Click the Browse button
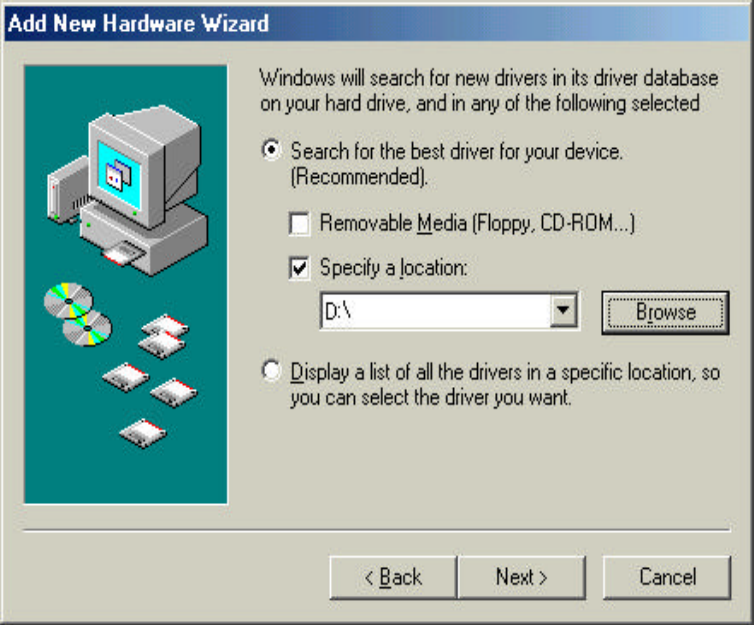 pyautogui.click(x=666, y=312)
